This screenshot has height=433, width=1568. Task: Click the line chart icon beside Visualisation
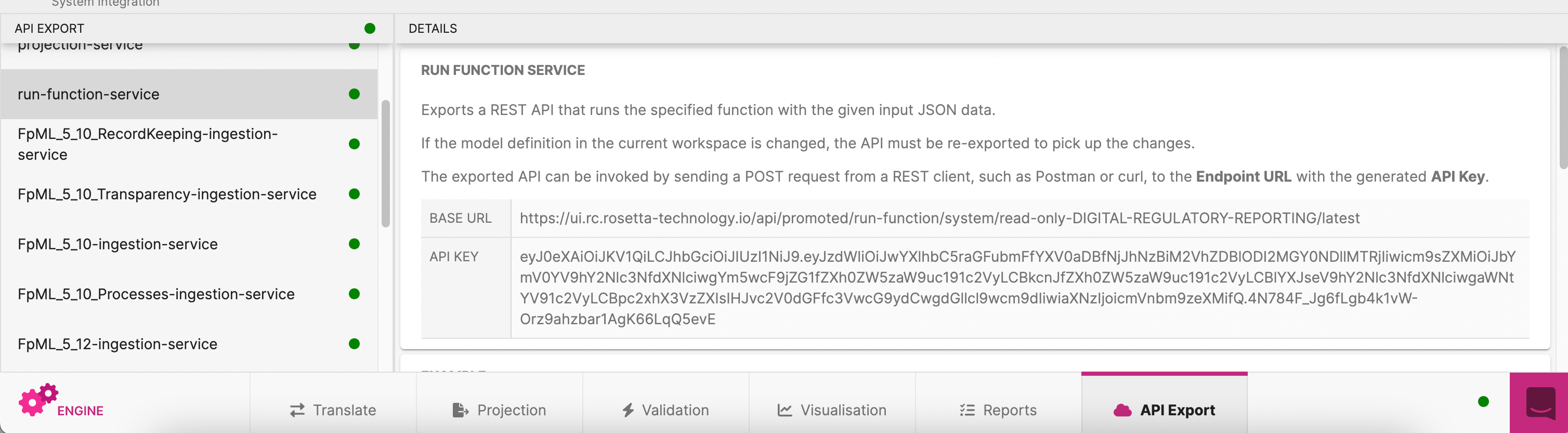[x=785, y=410]
